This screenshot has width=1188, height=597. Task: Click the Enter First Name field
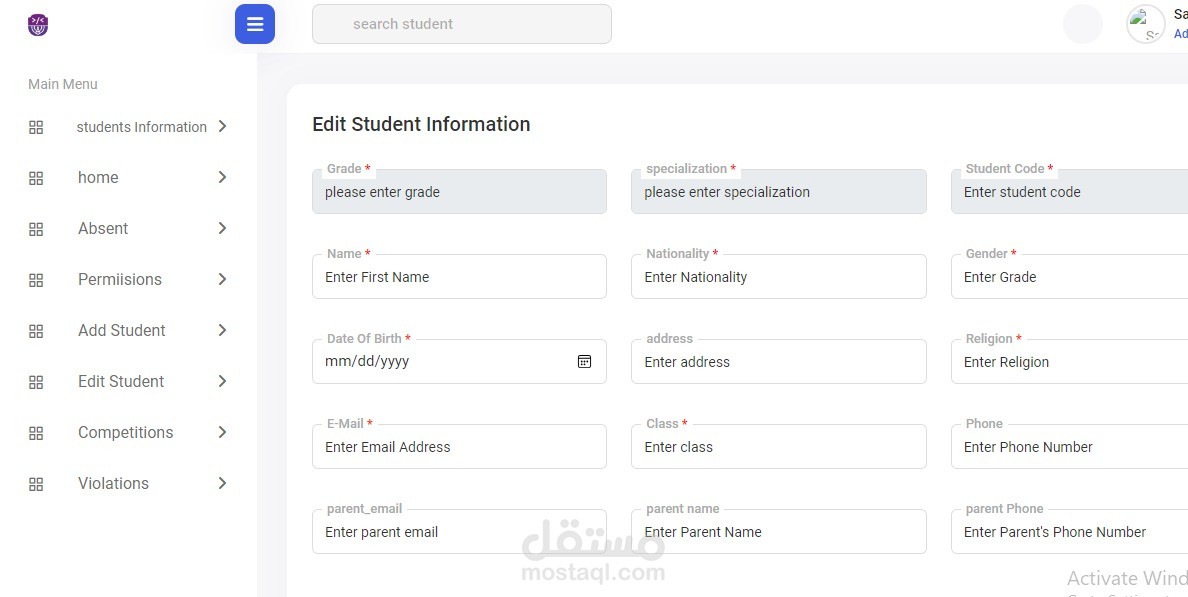pyautogui.click(x=459, y=277)
